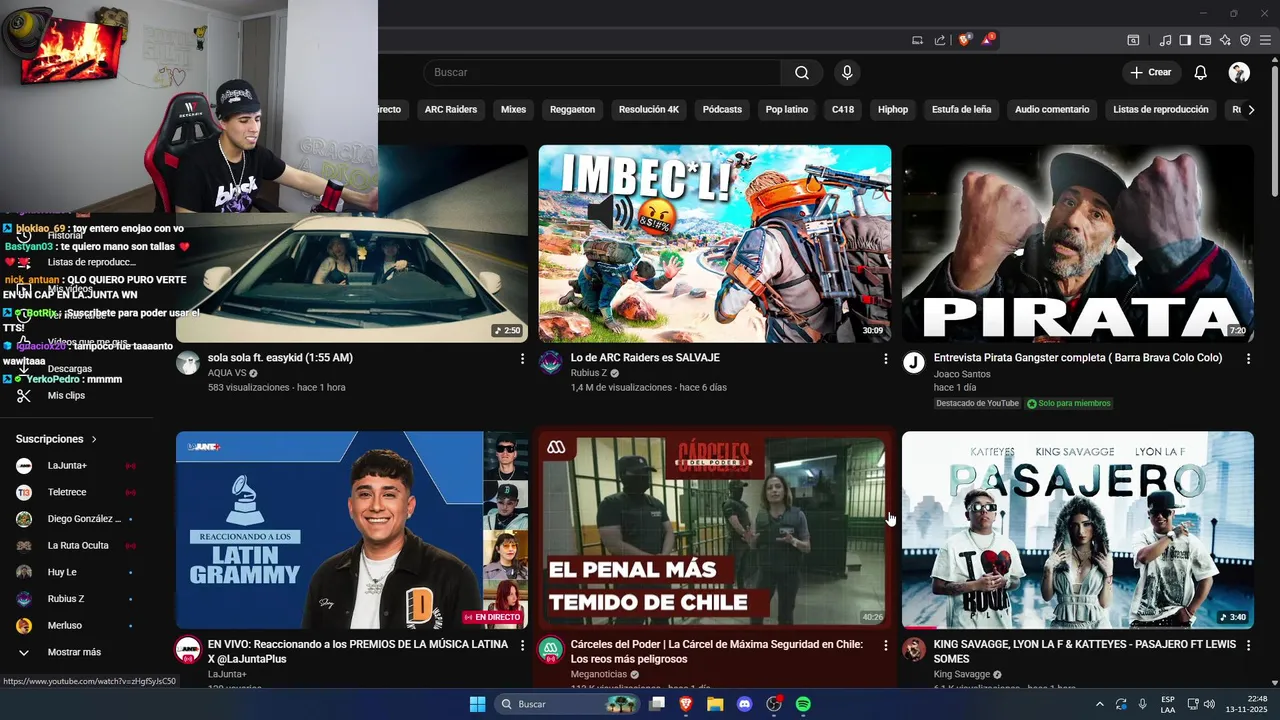
Task: Open options menu for Cárceles del Poder video
Action: tap(885, 646)
